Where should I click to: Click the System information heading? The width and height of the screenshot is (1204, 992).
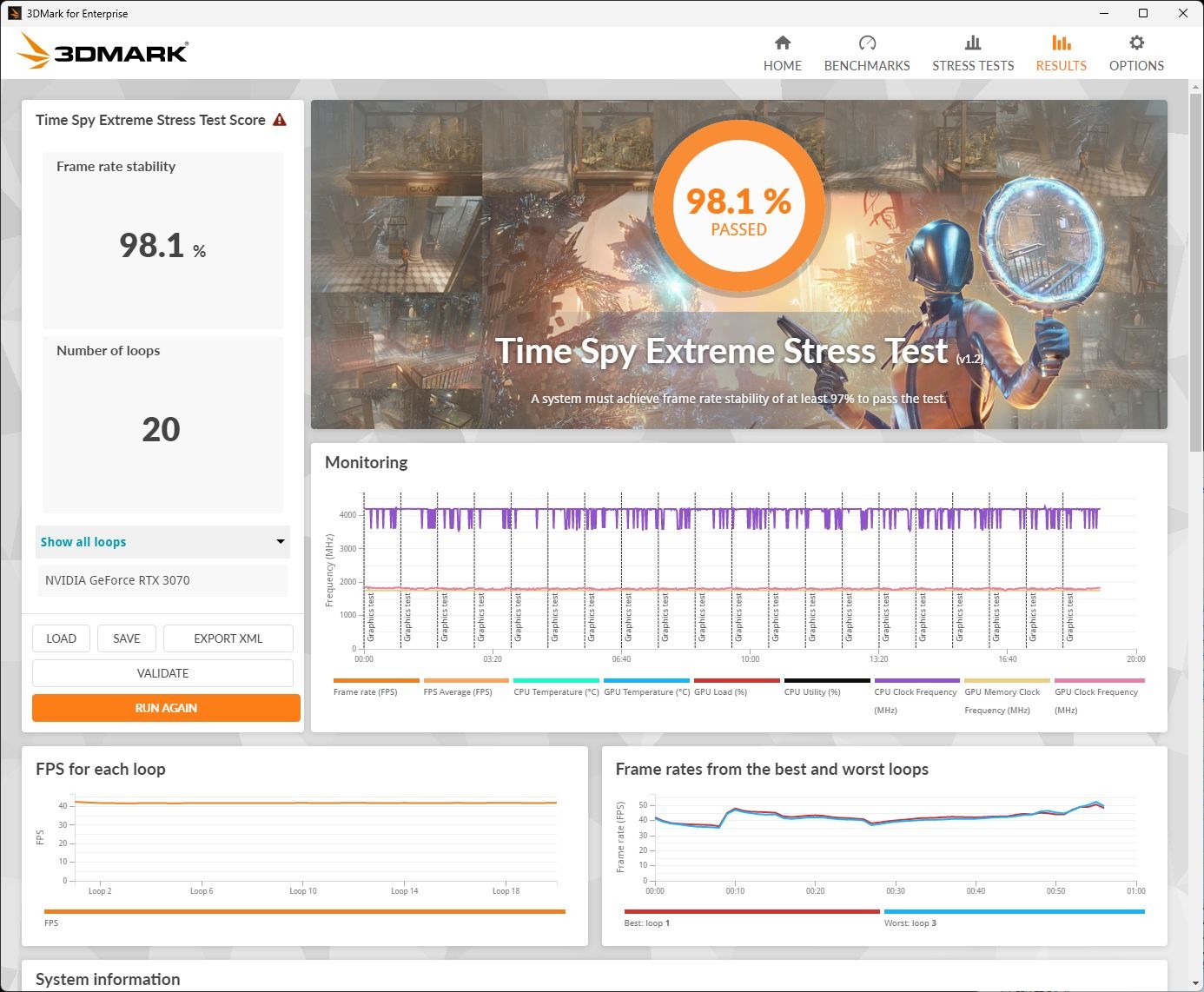pos(108,979)
